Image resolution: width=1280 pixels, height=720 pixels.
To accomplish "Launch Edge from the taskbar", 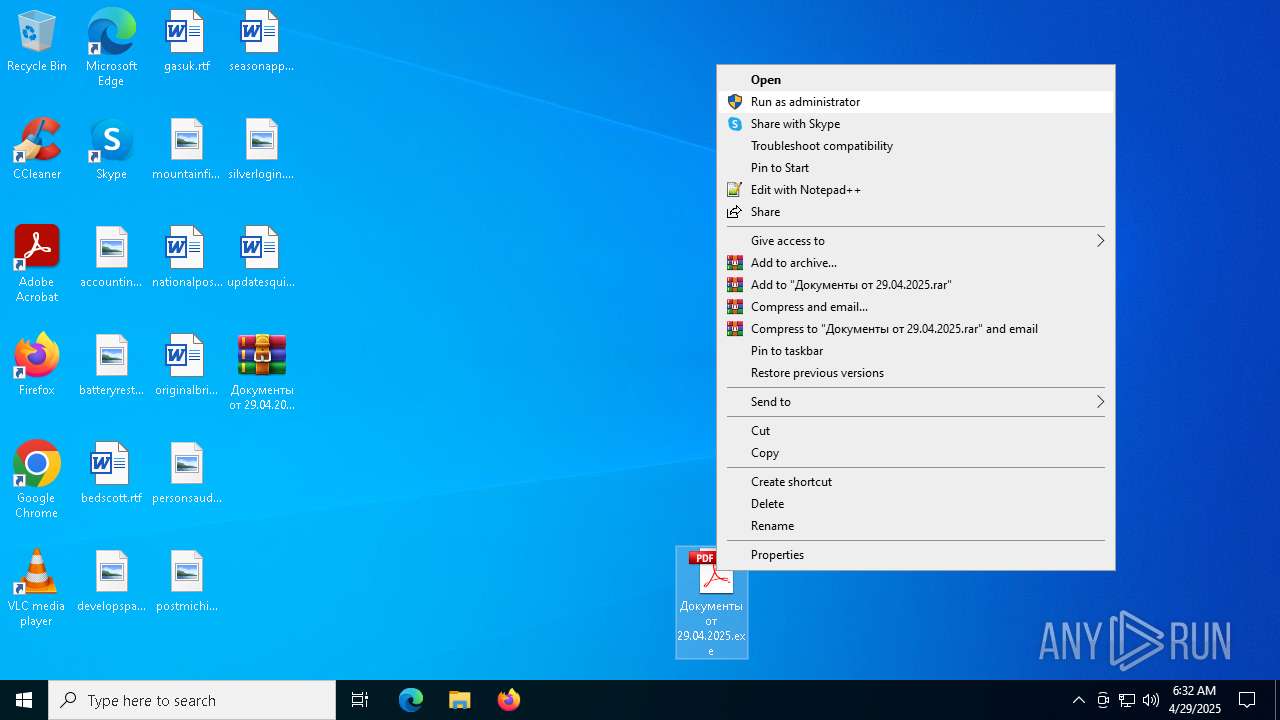I will 411,700.
